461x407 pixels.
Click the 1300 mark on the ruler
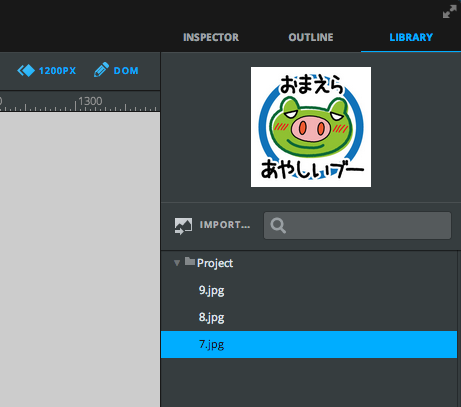(x=90, y=101)
